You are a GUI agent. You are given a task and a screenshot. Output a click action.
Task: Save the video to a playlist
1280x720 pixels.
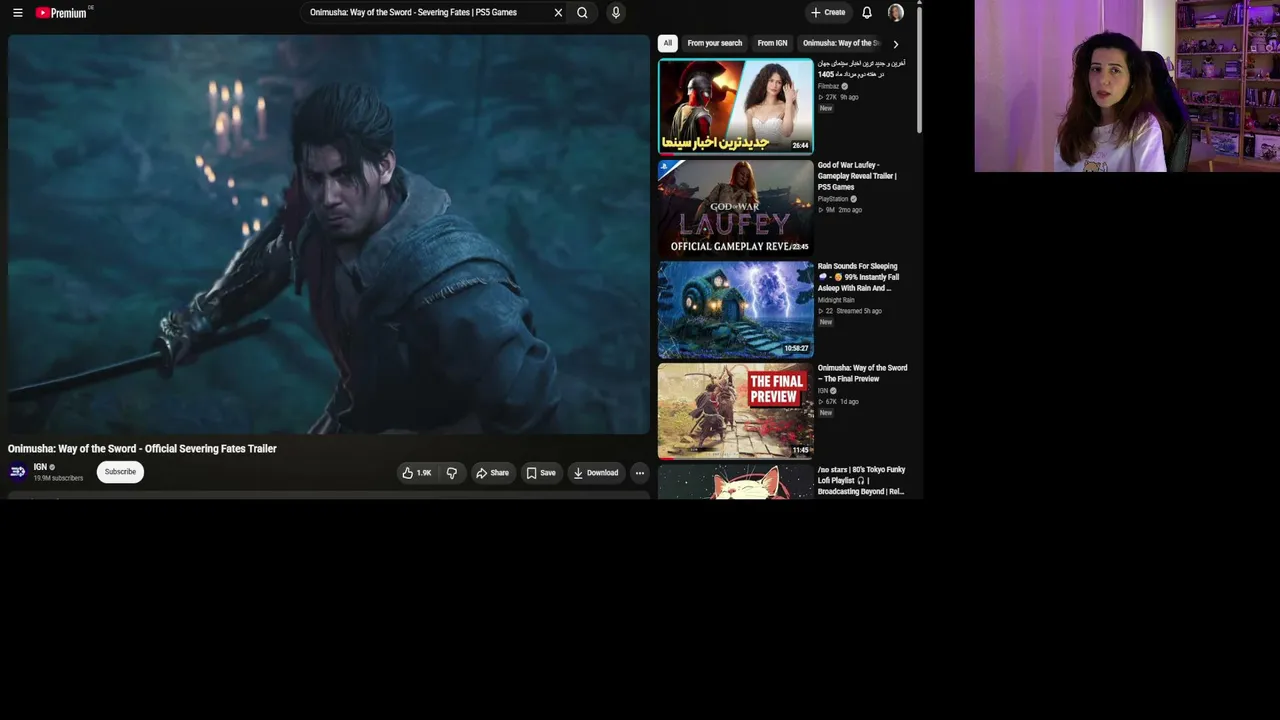tap(541, 473)
